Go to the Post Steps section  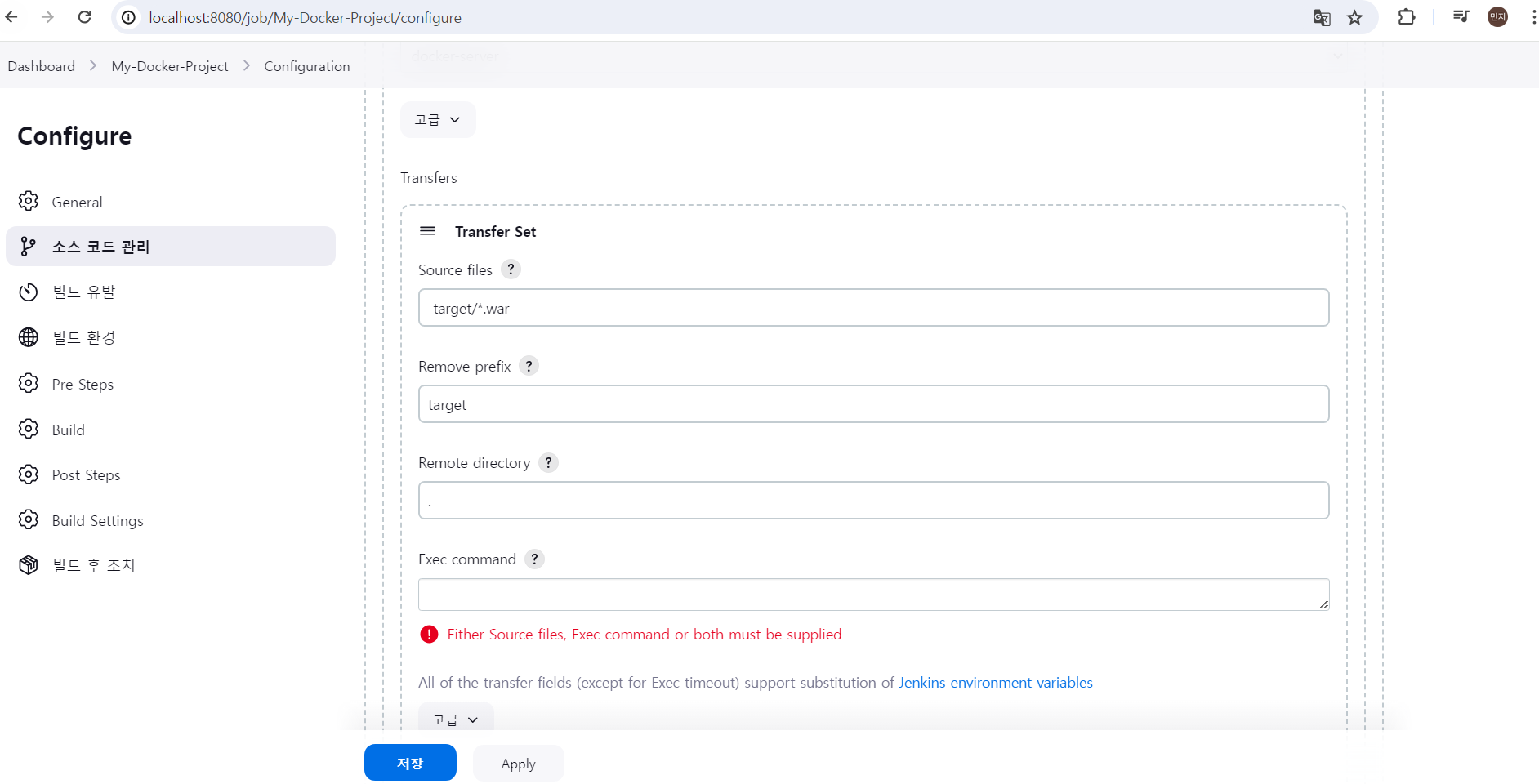pyautogui.click(x=86, y=474)
